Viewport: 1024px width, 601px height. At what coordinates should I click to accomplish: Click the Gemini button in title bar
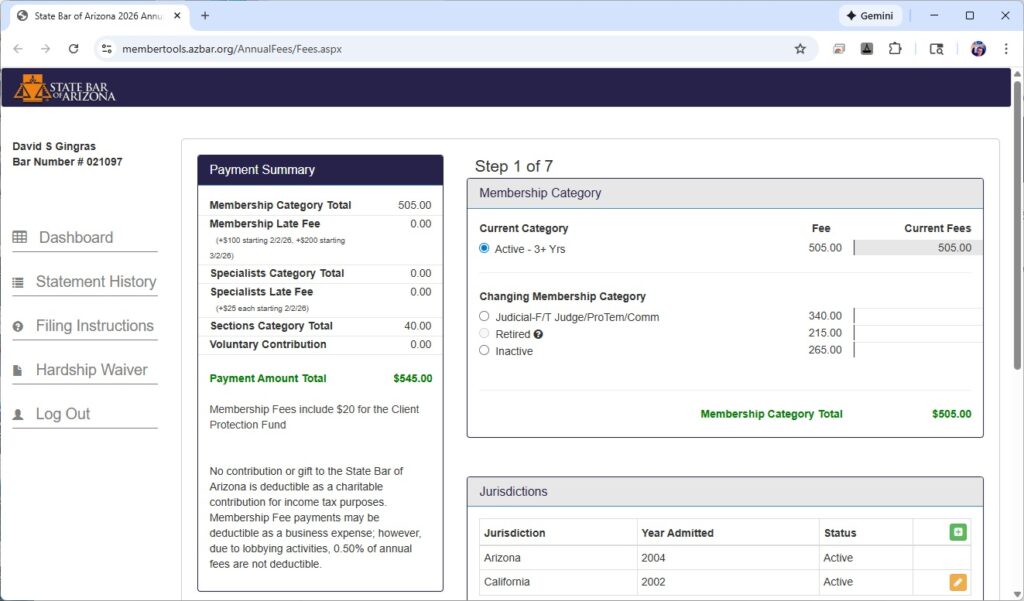[x=870, y=16]
